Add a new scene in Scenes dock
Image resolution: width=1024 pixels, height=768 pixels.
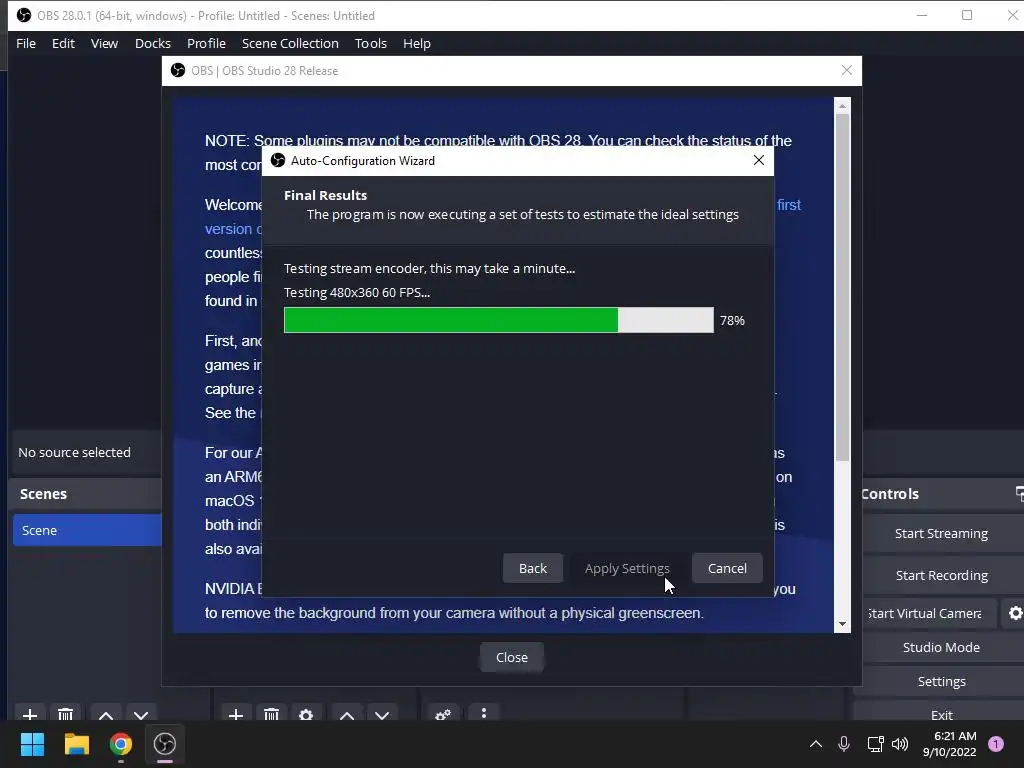pyautogui.click(x=29, y=714)
